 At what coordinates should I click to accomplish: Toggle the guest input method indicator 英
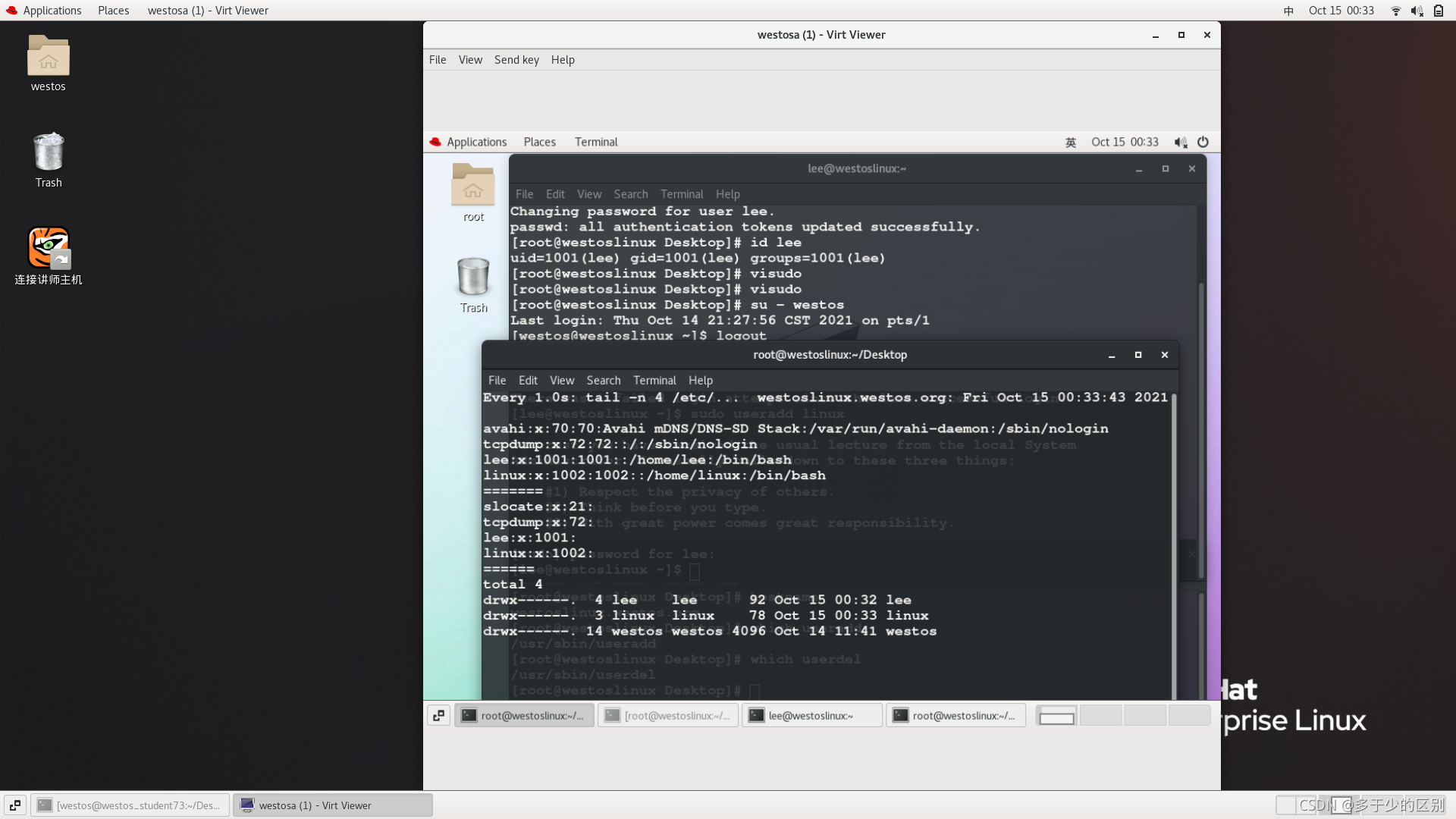click(1071, 142)
